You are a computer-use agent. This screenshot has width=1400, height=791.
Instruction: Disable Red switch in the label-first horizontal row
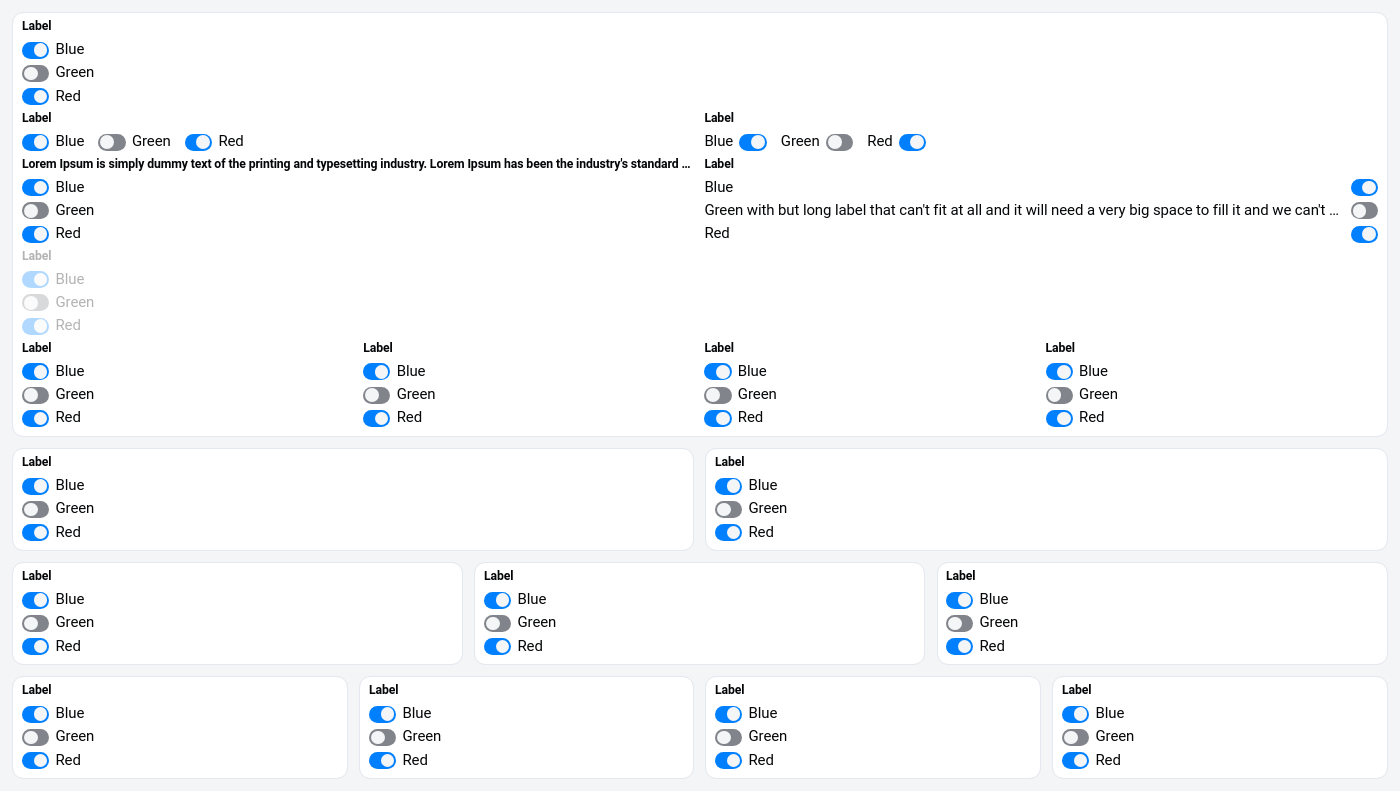pyautogui.click(x=912, y=142)
